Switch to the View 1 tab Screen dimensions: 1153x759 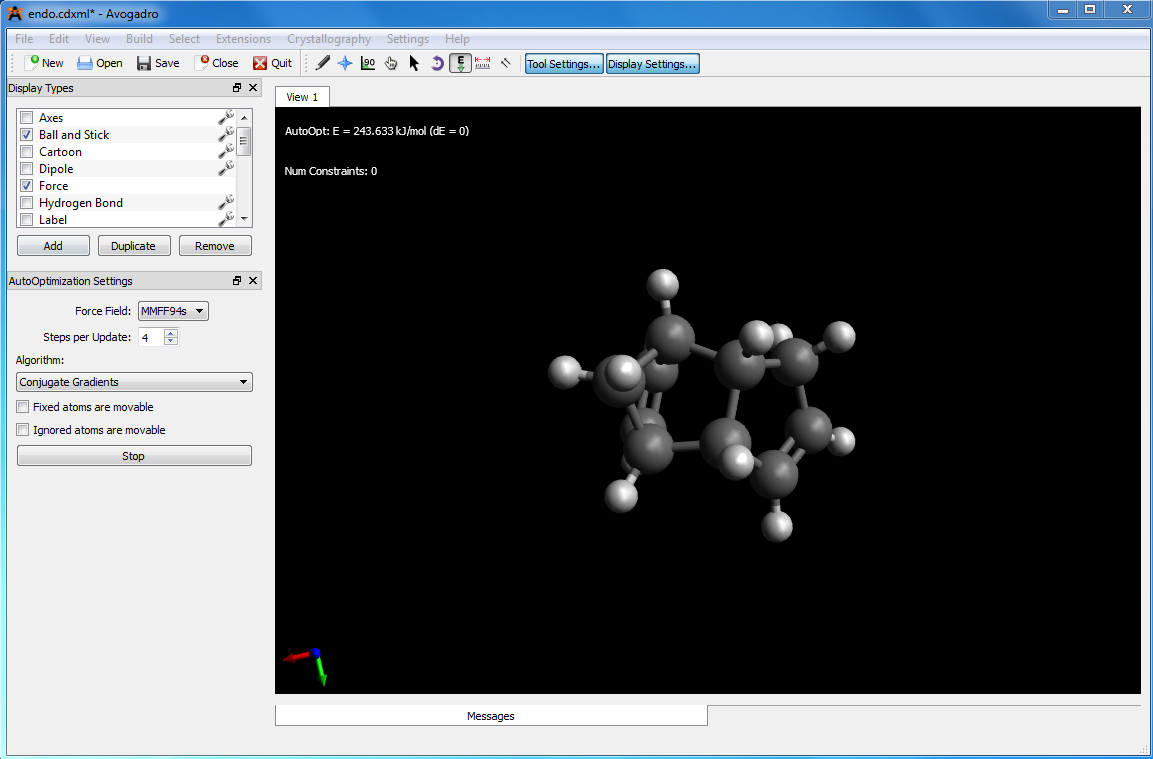[302, 97]
